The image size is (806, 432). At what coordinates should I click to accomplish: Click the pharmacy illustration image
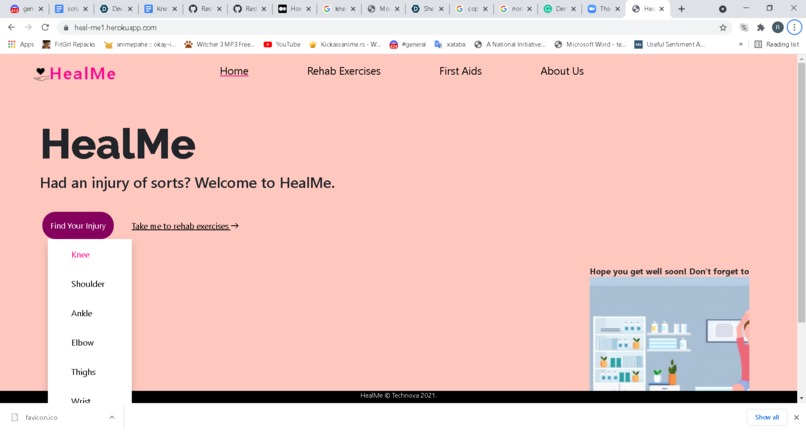click(x=669, y=334)
